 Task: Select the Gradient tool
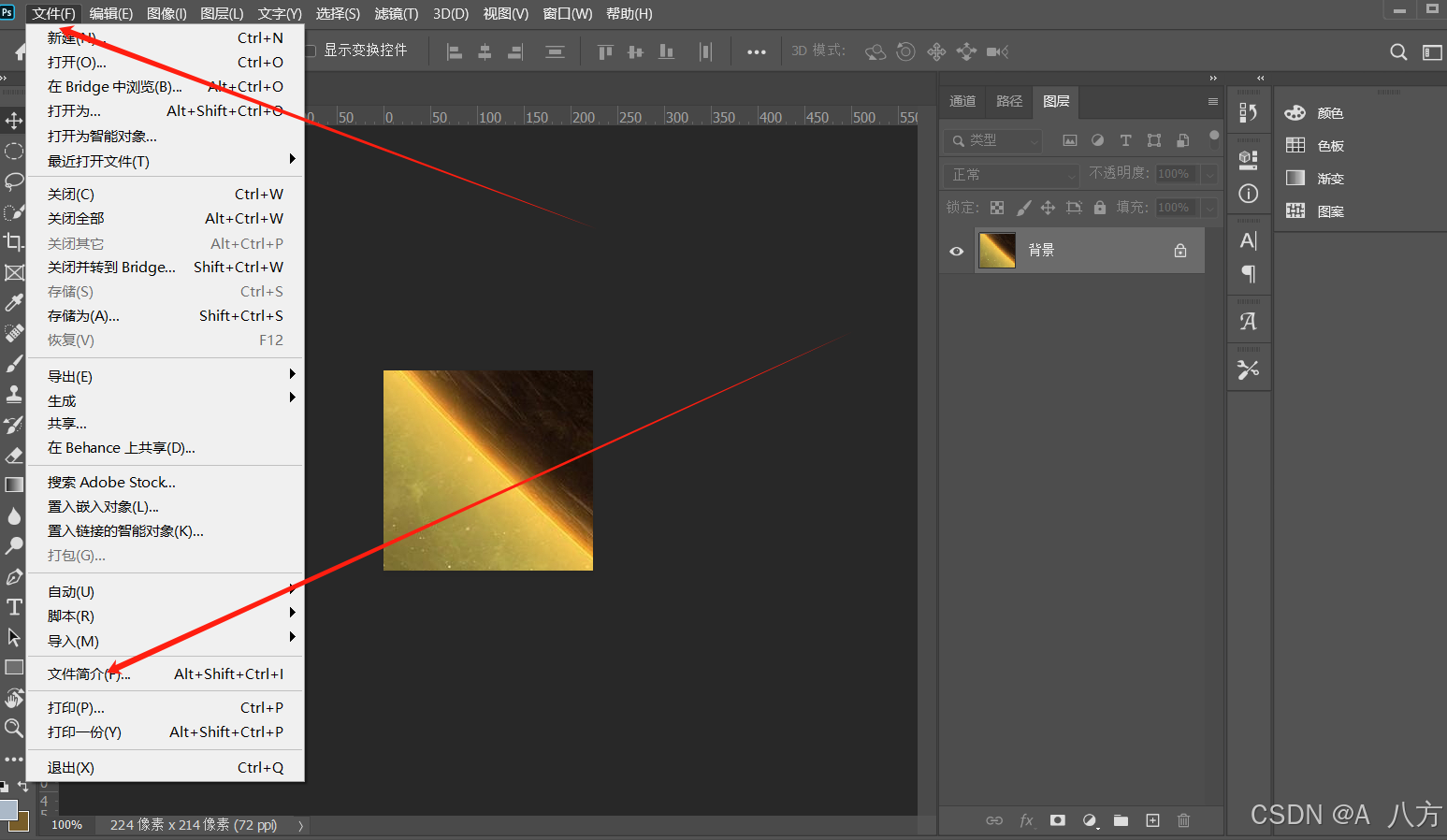point(14,485)
